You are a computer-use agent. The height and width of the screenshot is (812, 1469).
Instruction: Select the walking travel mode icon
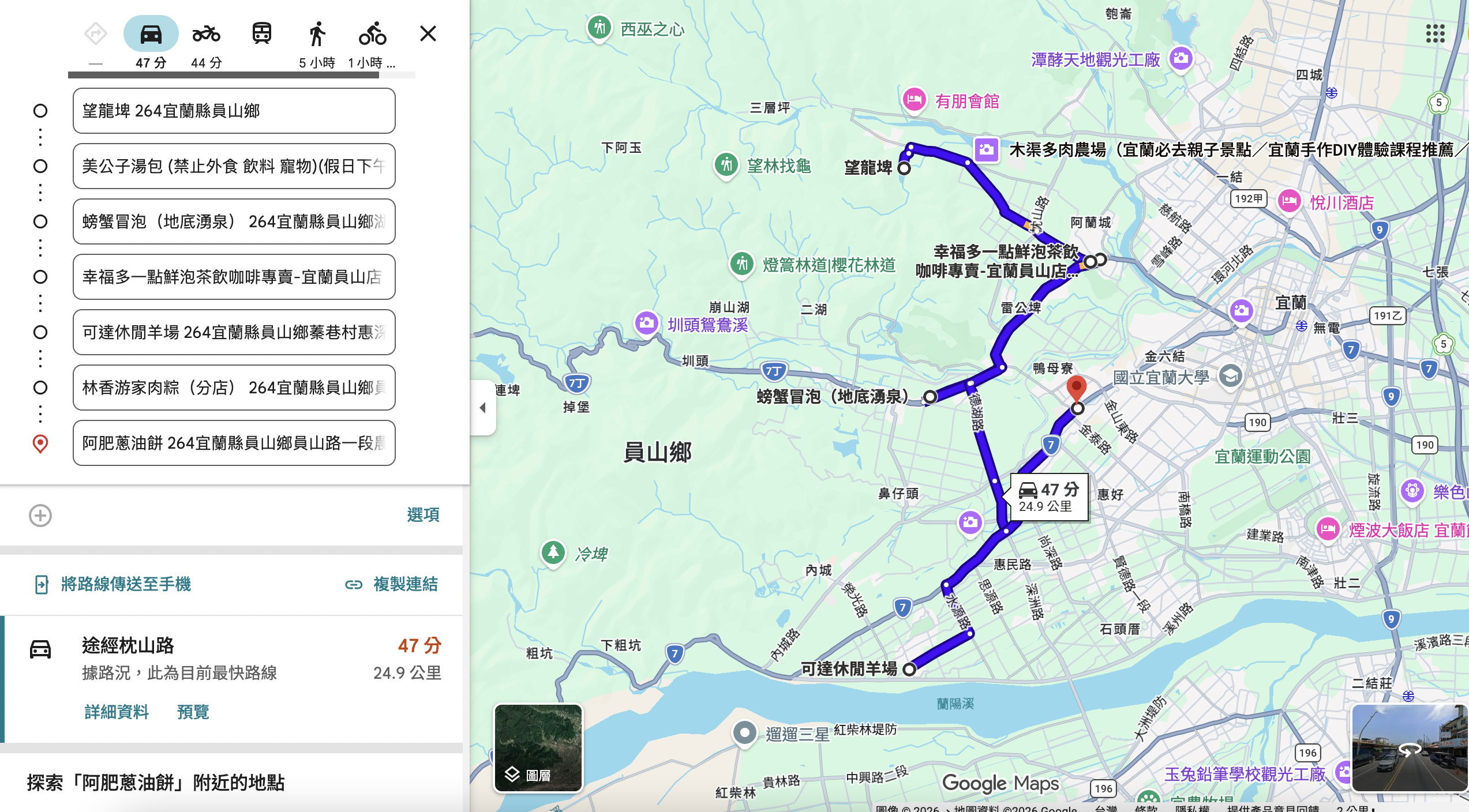[317, 33]
